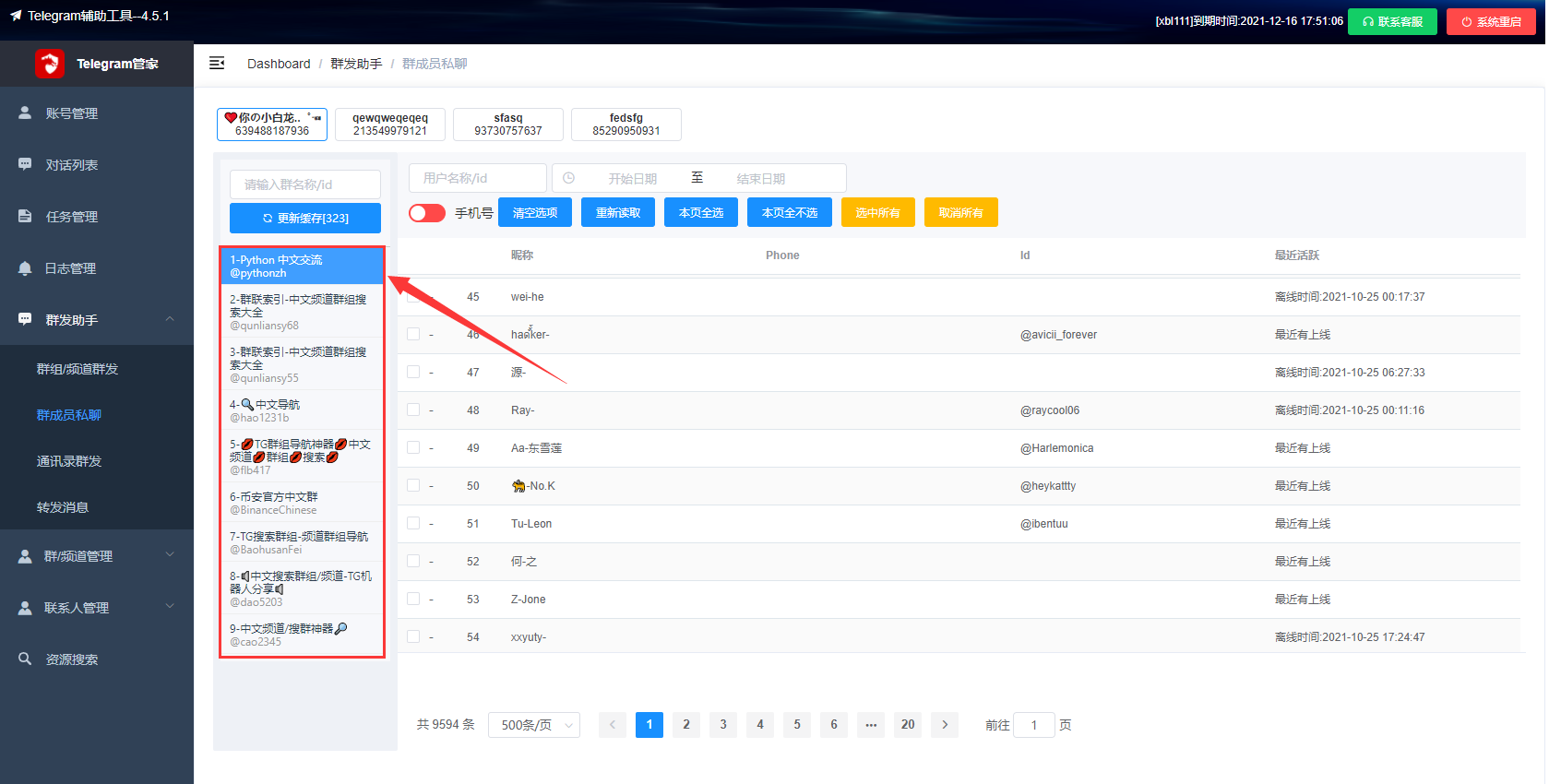Click Dashboard breadcrumb link

[279, 64]
